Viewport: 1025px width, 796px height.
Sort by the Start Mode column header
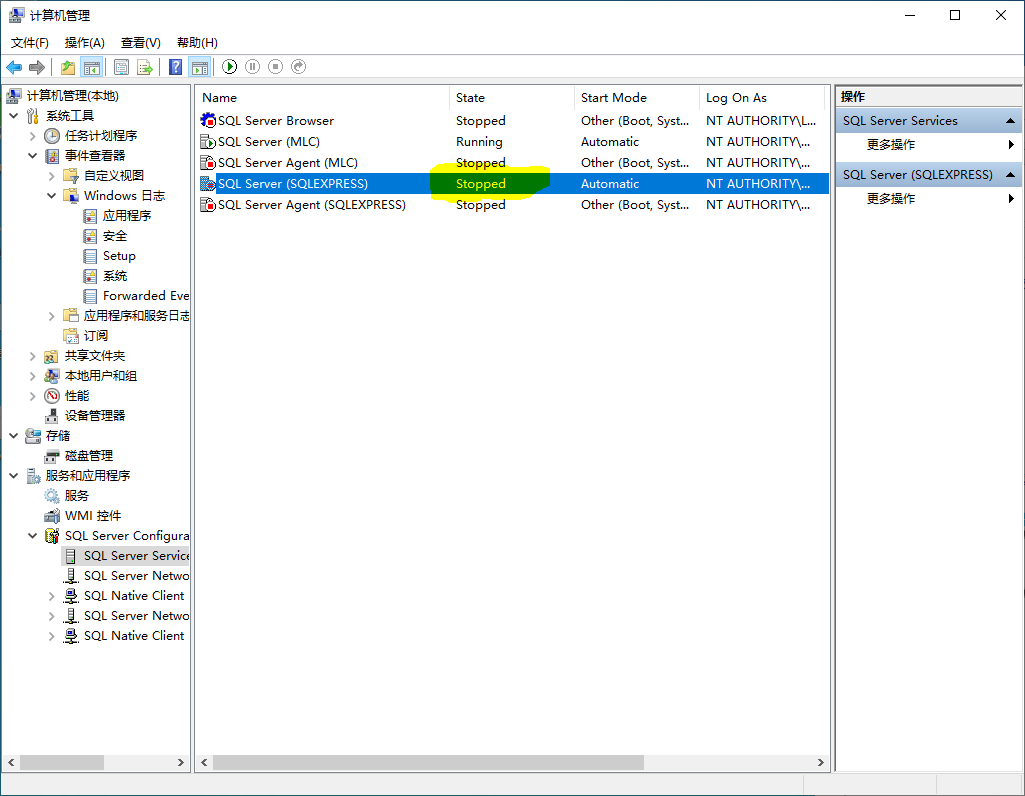[x=637, y=97]
